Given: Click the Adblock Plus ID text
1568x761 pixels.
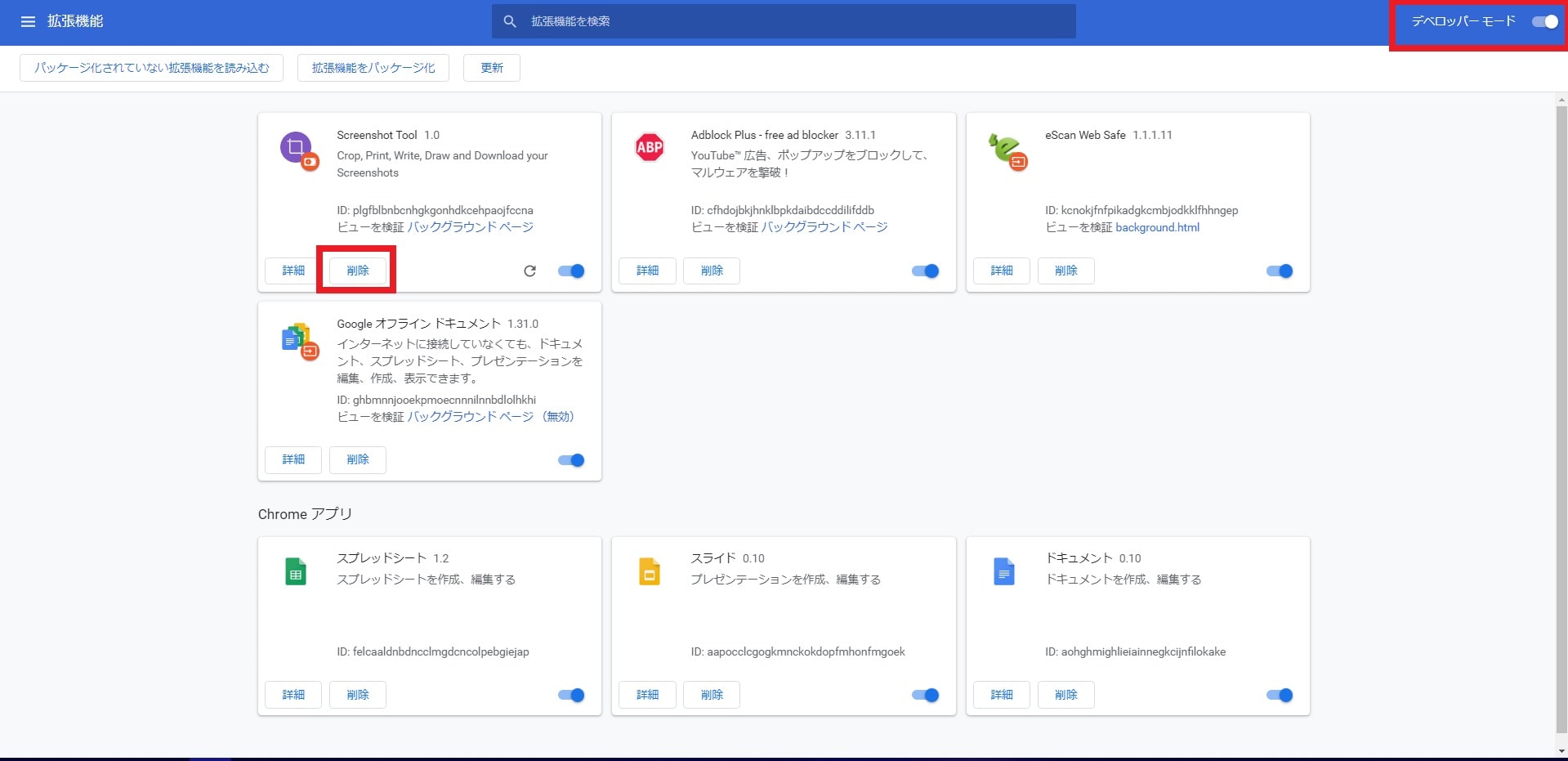Looking at the screenshot, I should pyautogui.click(x=783, y=210).
